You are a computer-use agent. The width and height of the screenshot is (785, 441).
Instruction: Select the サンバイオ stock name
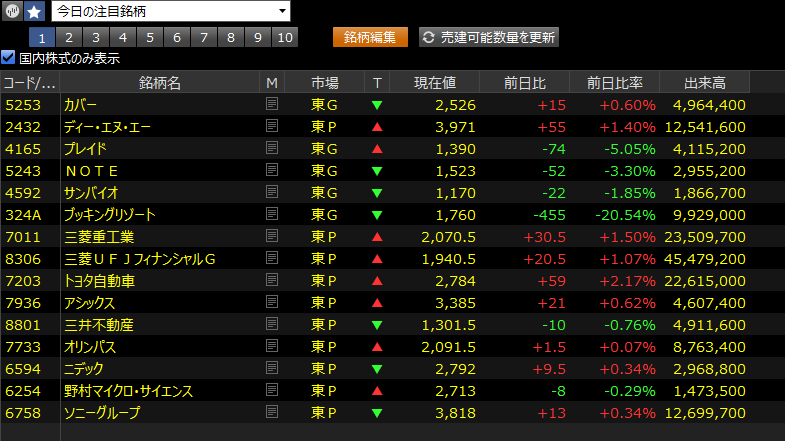click(91, 193)
